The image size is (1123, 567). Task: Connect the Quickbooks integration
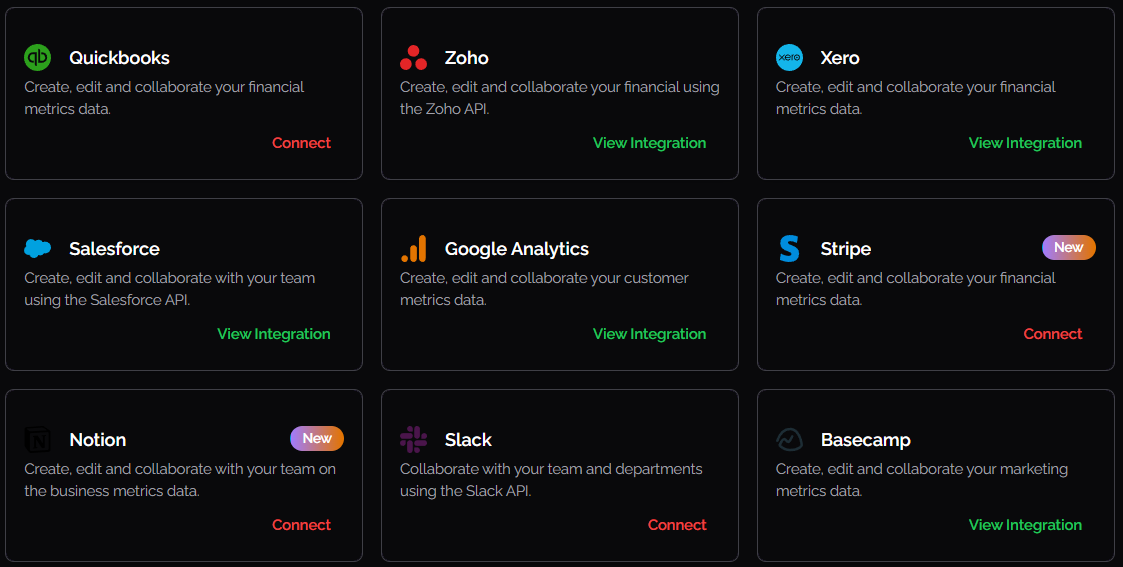click(301, 143)
